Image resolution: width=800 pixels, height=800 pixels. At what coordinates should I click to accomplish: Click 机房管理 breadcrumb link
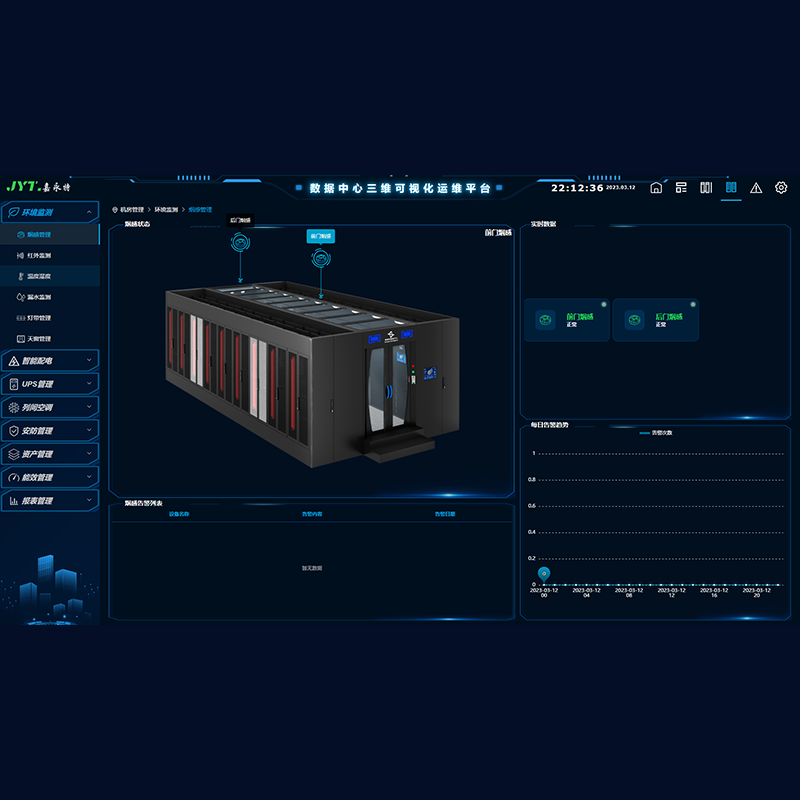(x=132, y=210)
